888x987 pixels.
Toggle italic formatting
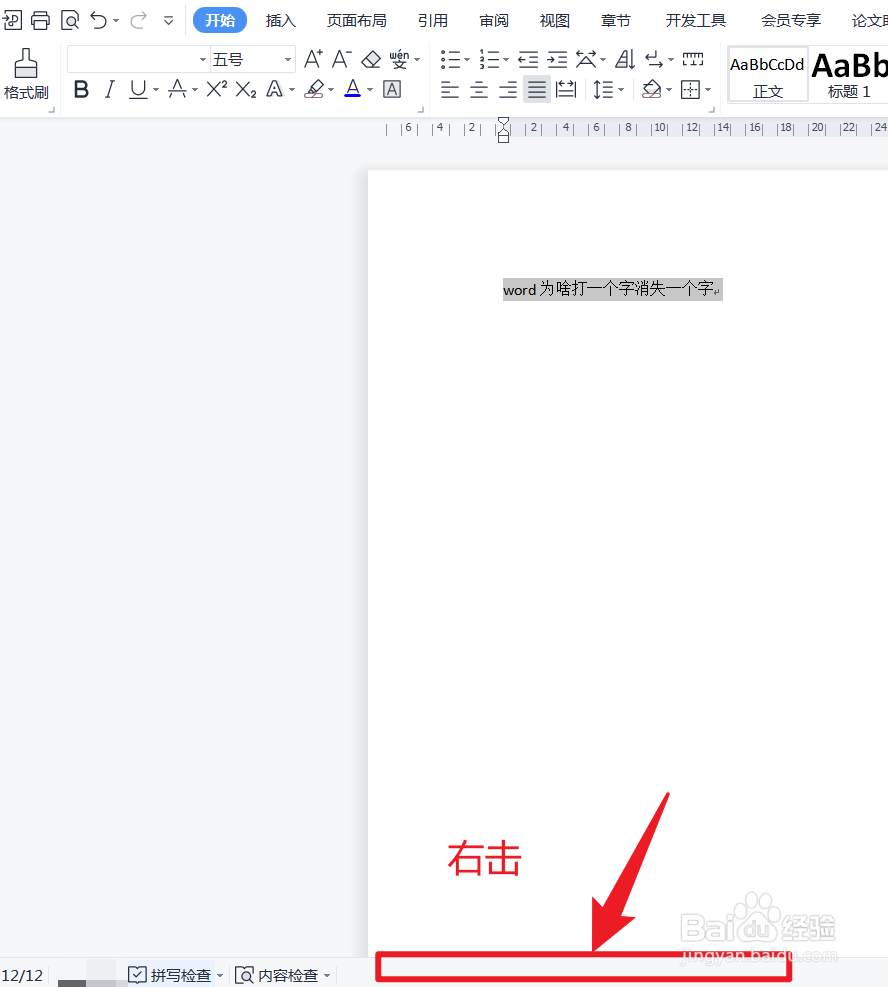[109, 89]
